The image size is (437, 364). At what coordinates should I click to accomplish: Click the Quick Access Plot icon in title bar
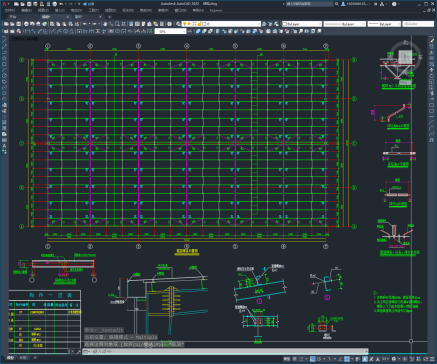tap(55, 4)
